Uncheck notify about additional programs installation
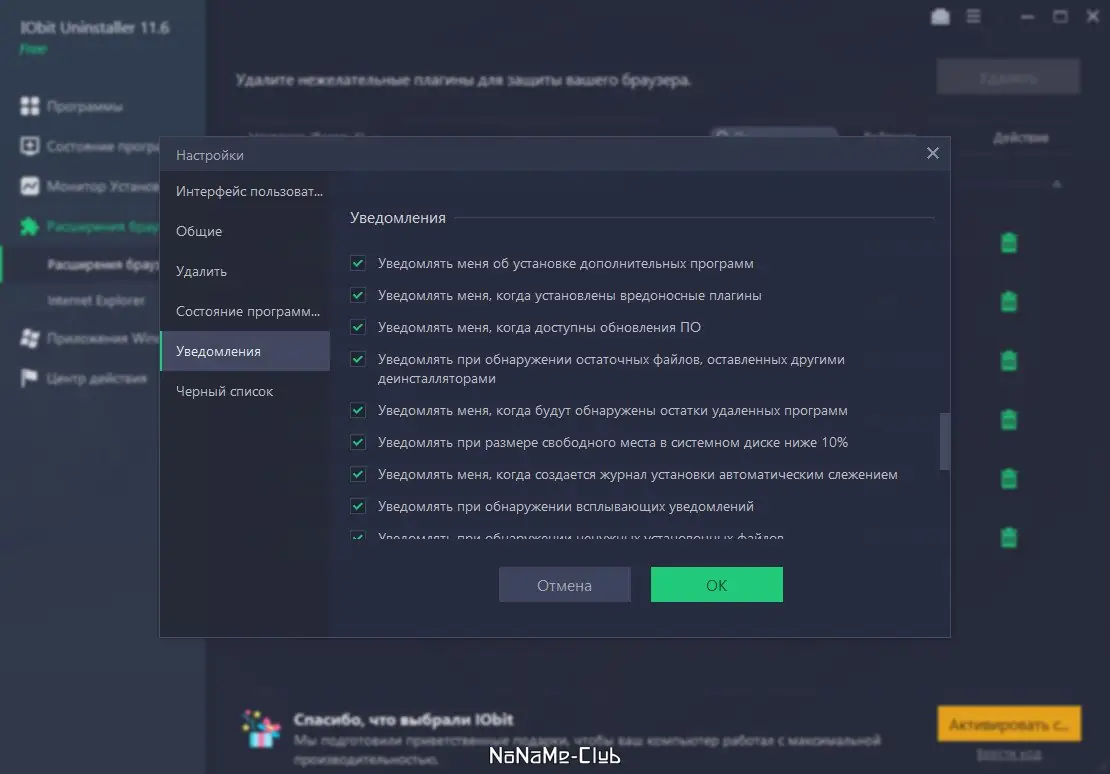 [x=358, y=263]
